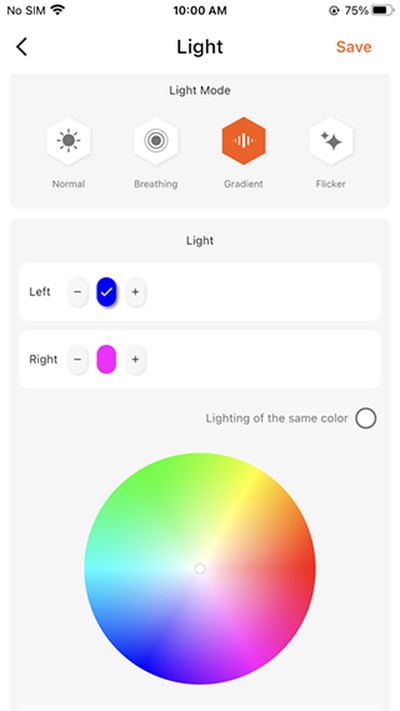Screen dimensions: 400x711
Task: Save the light settings
Action: (354, 47)
